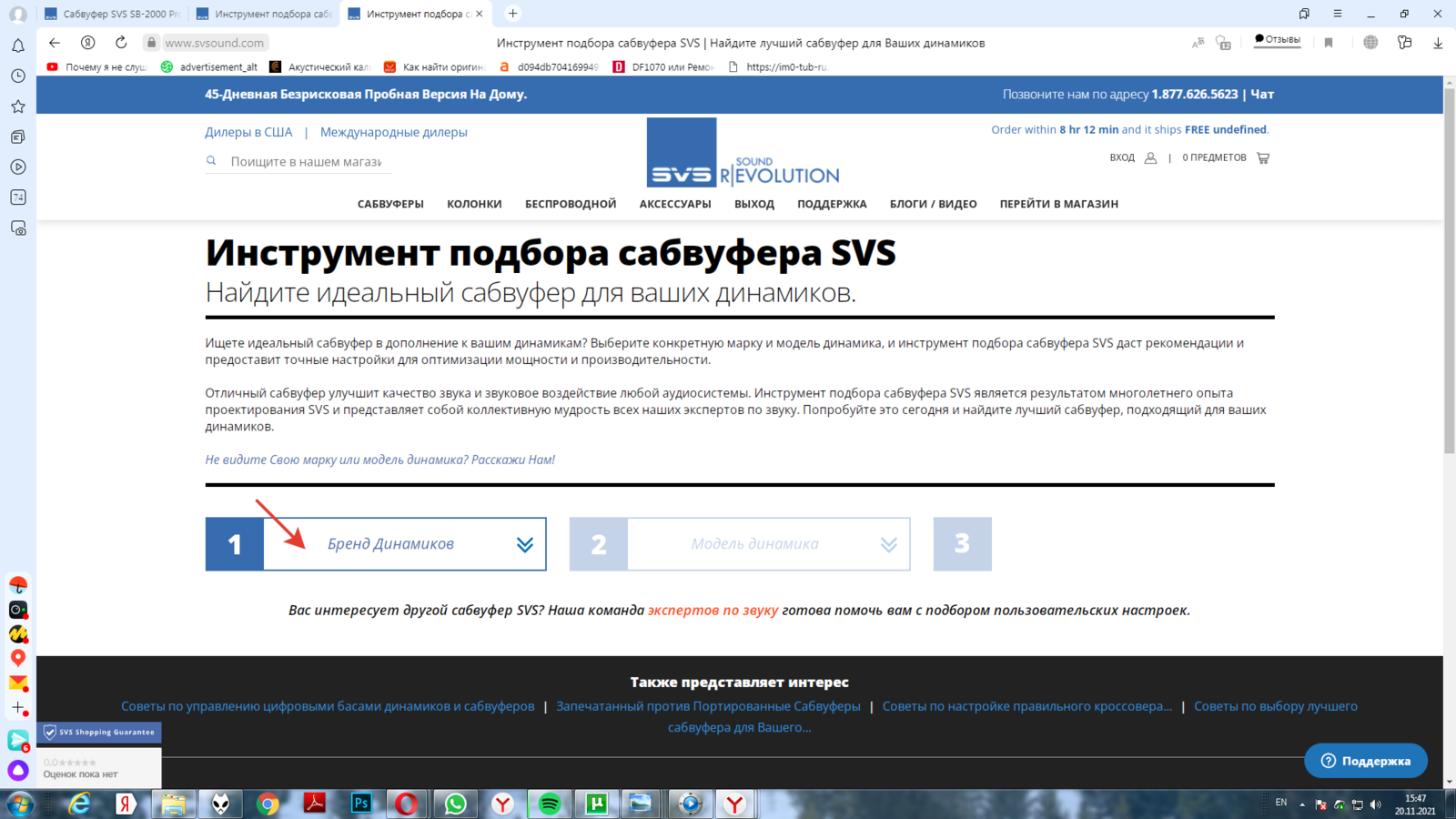This screenshot has height=819, width=1456.
Task: Open the Отзывы reviews button
Action: pyautogui.click(x=1278, y=40)
